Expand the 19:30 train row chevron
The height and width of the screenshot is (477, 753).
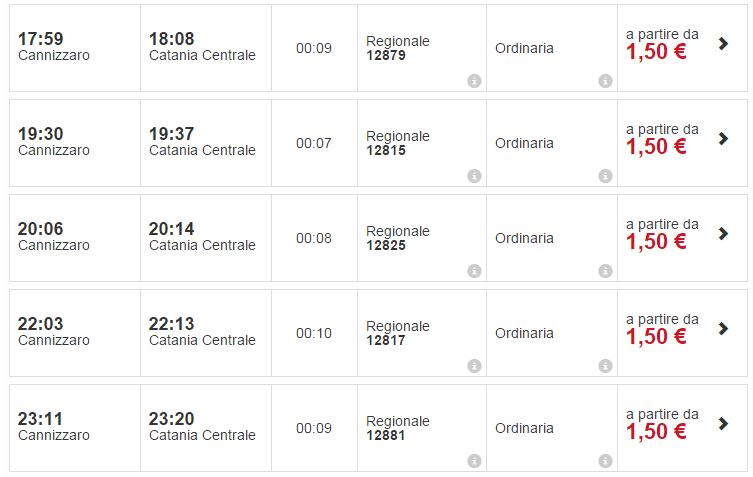(x=724, y=139)
